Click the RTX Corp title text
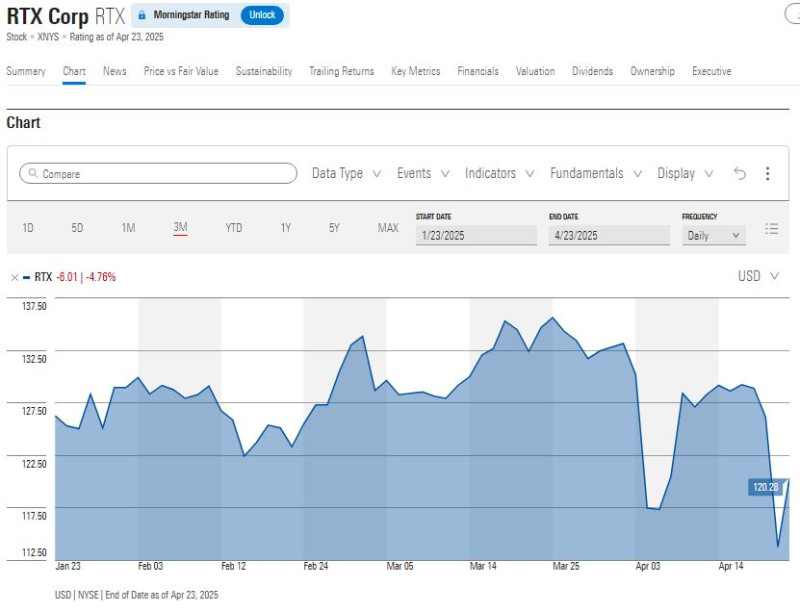Viewport: 800px width, 612px height. (x=47, y=16)
